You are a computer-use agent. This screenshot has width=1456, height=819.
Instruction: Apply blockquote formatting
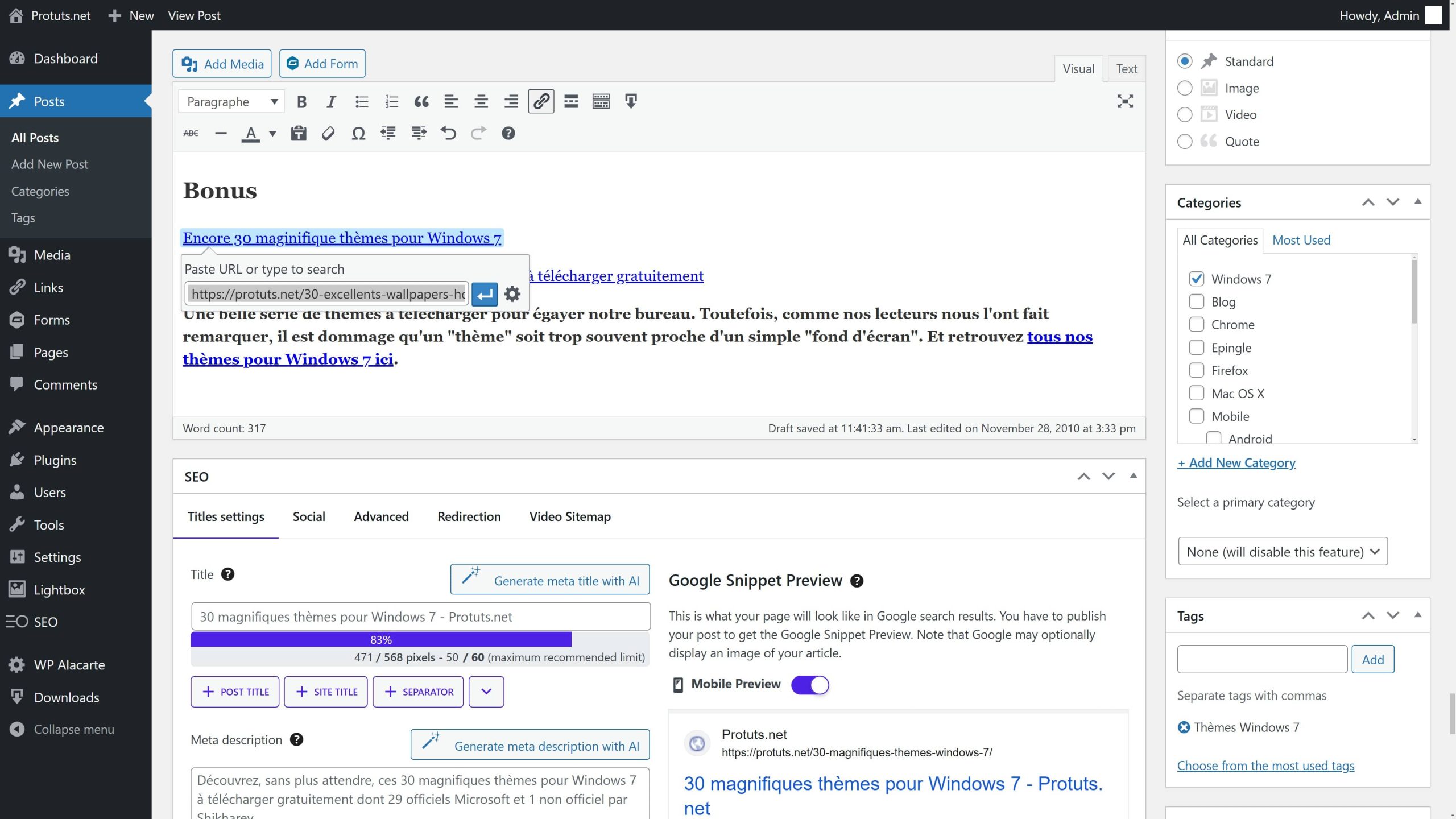421,101
